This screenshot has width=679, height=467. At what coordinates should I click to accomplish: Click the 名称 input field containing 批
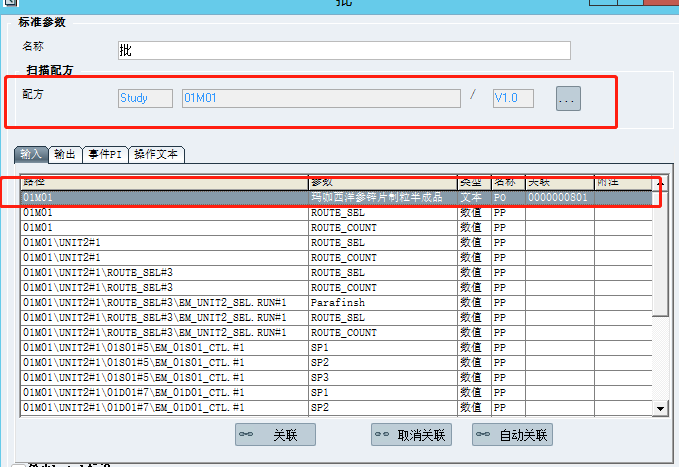click(344, 51)
